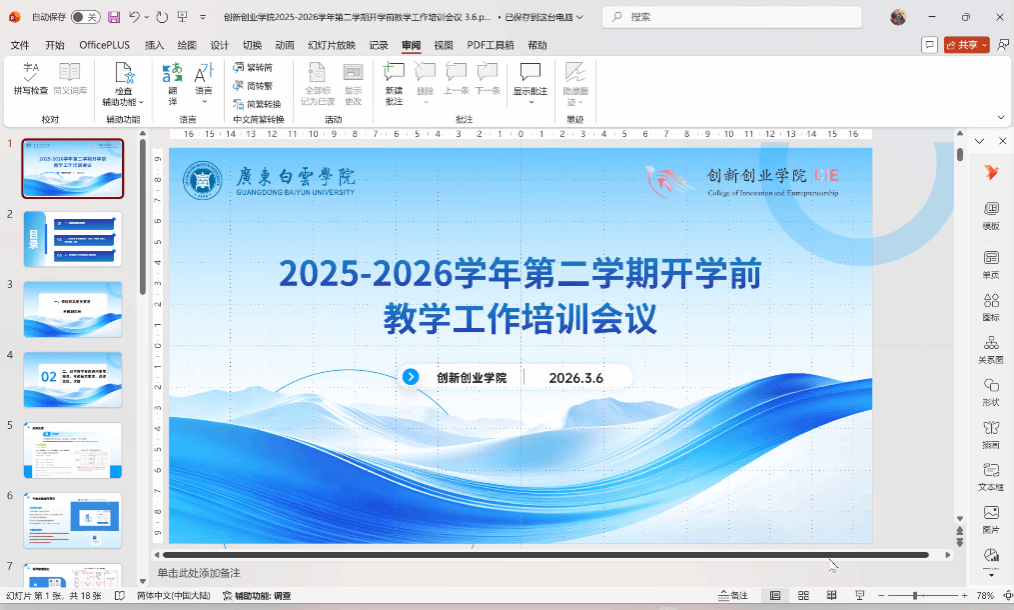The height and width of the screenshot is (610, 1014).
Task: Toggle the AutoSave (自动保存) switch
Action: tap(85, 17)
